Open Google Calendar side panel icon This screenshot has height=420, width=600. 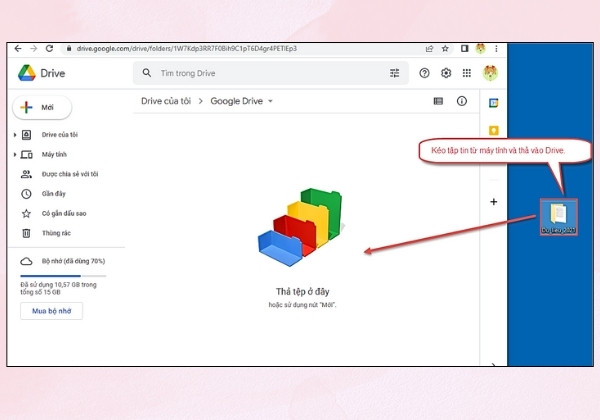tap(494, 103)
